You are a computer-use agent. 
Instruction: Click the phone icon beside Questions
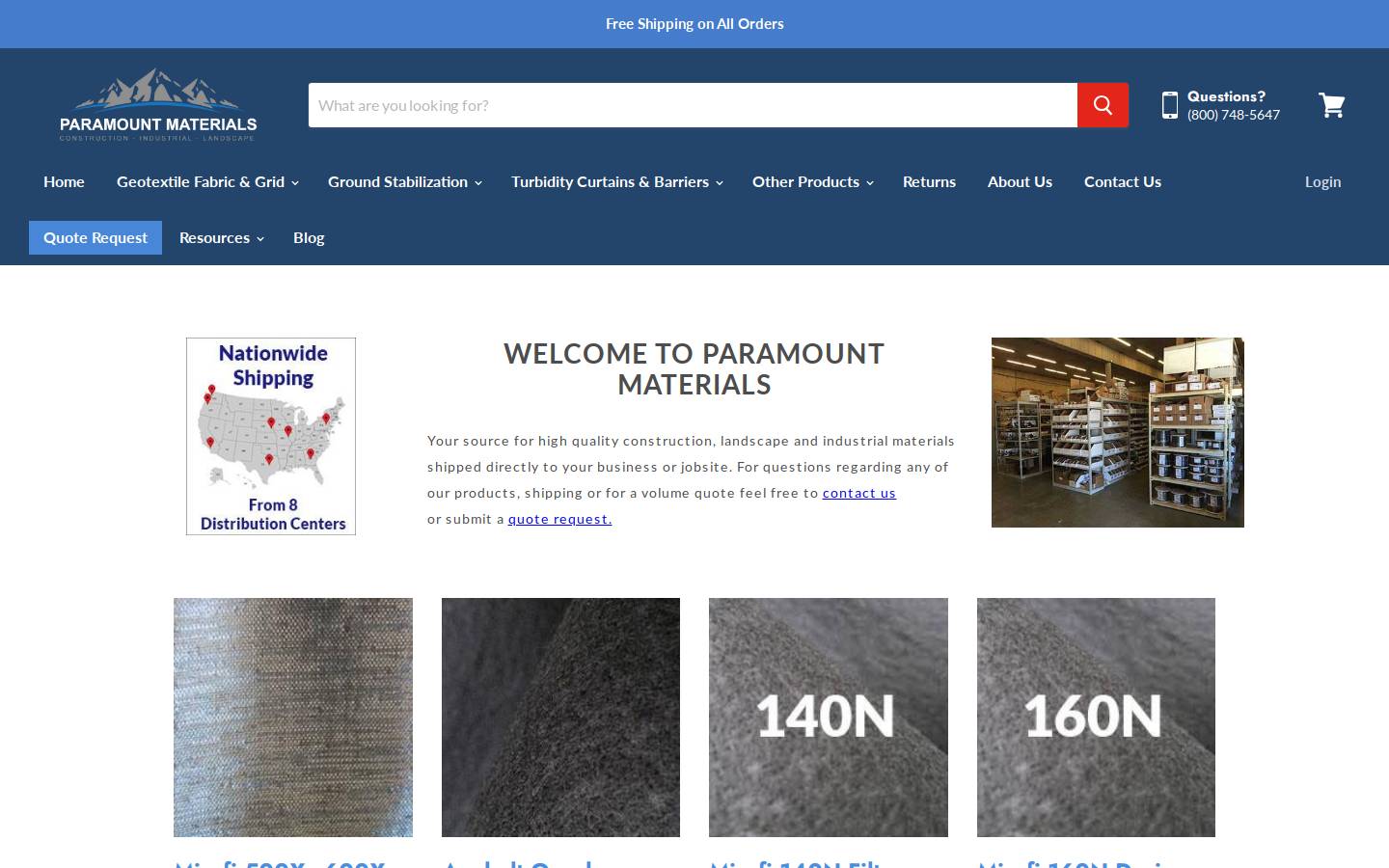(1170, 105)
